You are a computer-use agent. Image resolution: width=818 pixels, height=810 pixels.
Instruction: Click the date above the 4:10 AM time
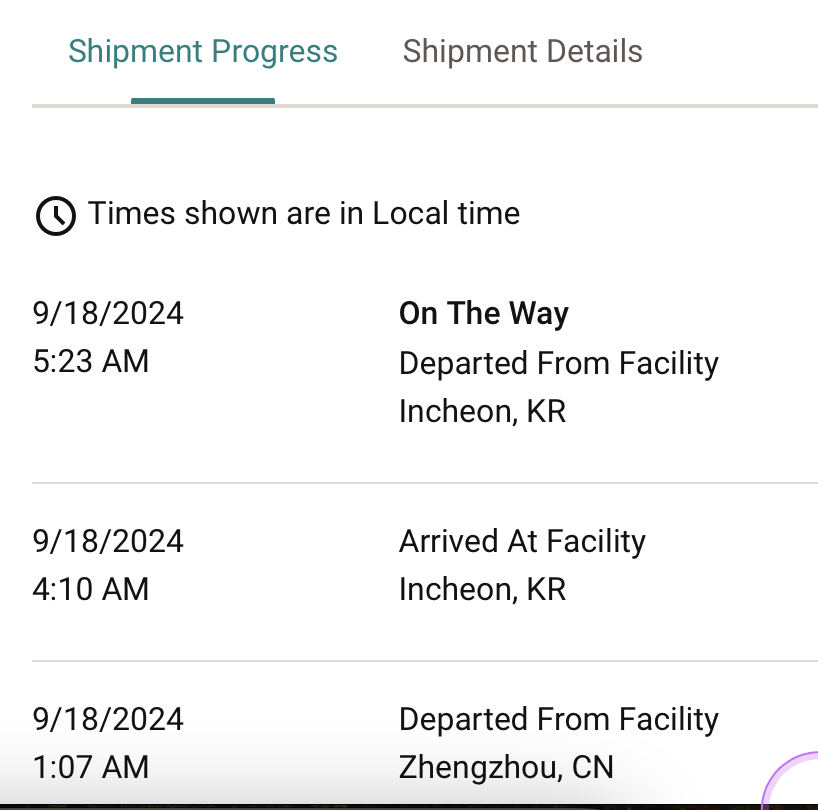(x=108, y=542)
